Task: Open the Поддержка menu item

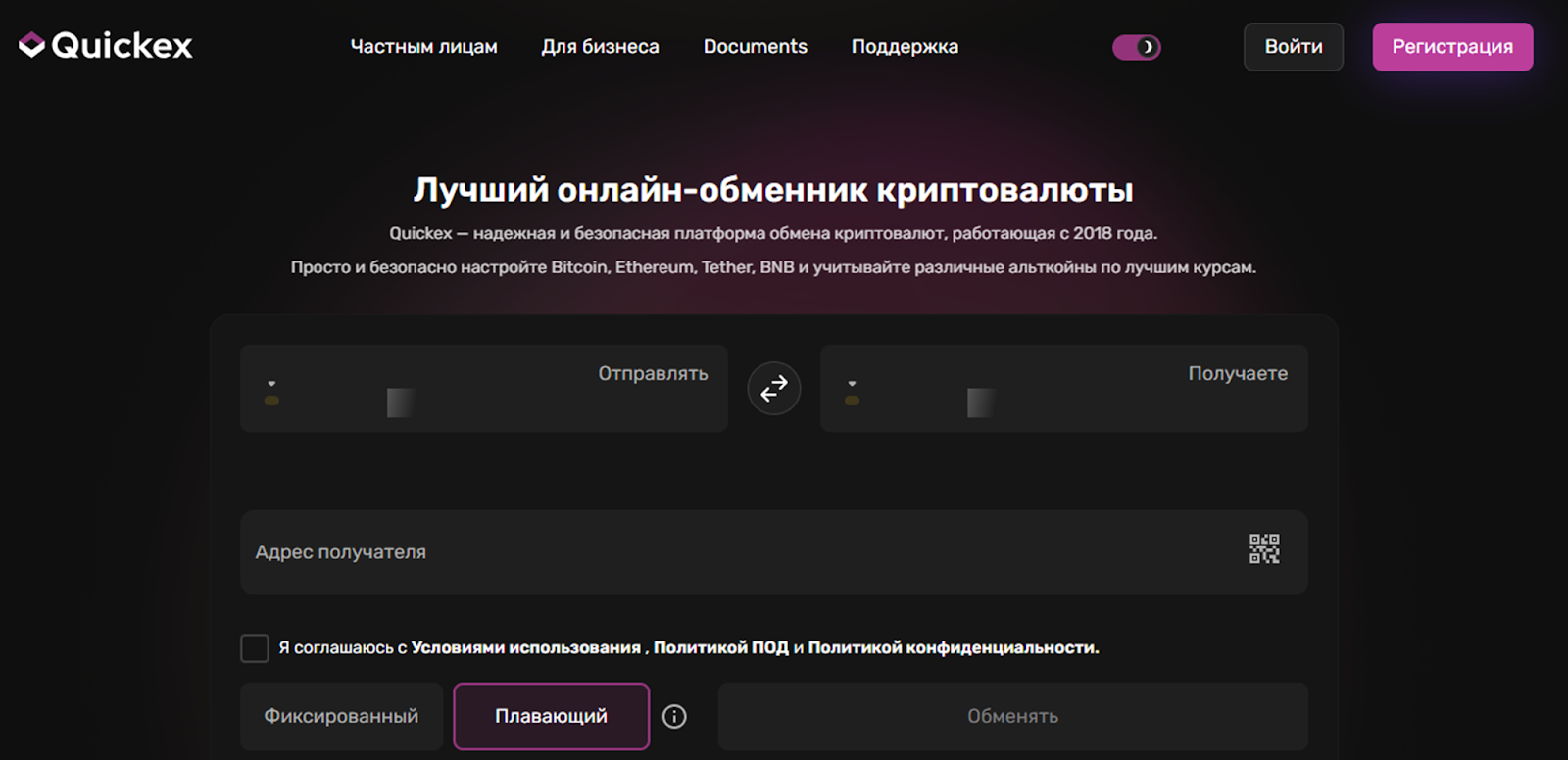Action: coord(905,47)
